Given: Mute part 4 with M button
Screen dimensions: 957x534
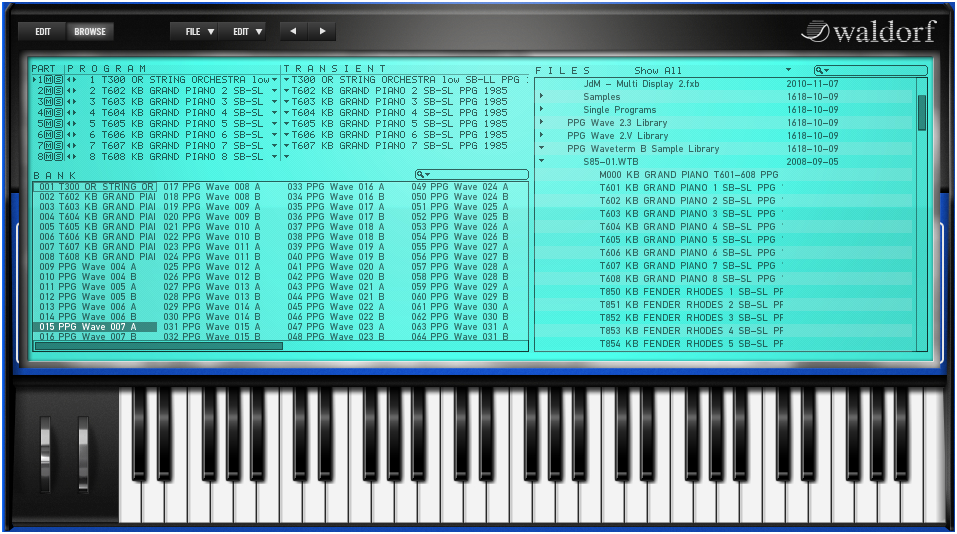Looking at the screenshot, I should 49,113.
